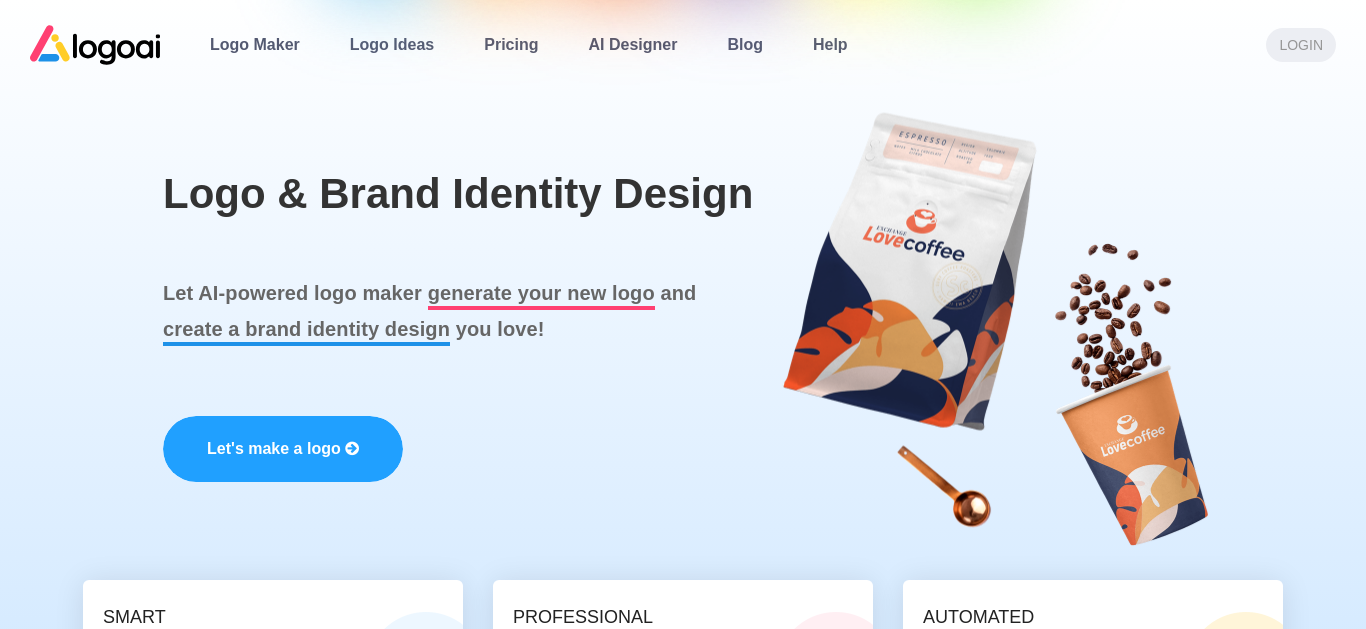This screenshot has height=629, width=1366.
Task: Click the Lovecoffee coffee bag image
Action: click(x=908, y=270)
